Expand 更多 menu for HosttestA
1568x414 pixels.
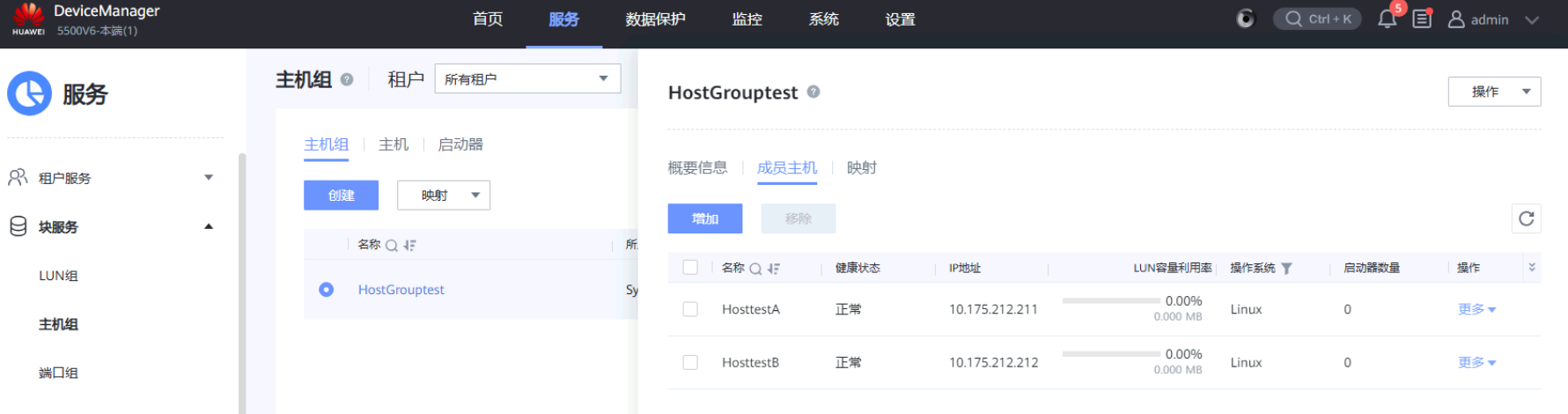pyautogui.click(x=1476, y=309)
